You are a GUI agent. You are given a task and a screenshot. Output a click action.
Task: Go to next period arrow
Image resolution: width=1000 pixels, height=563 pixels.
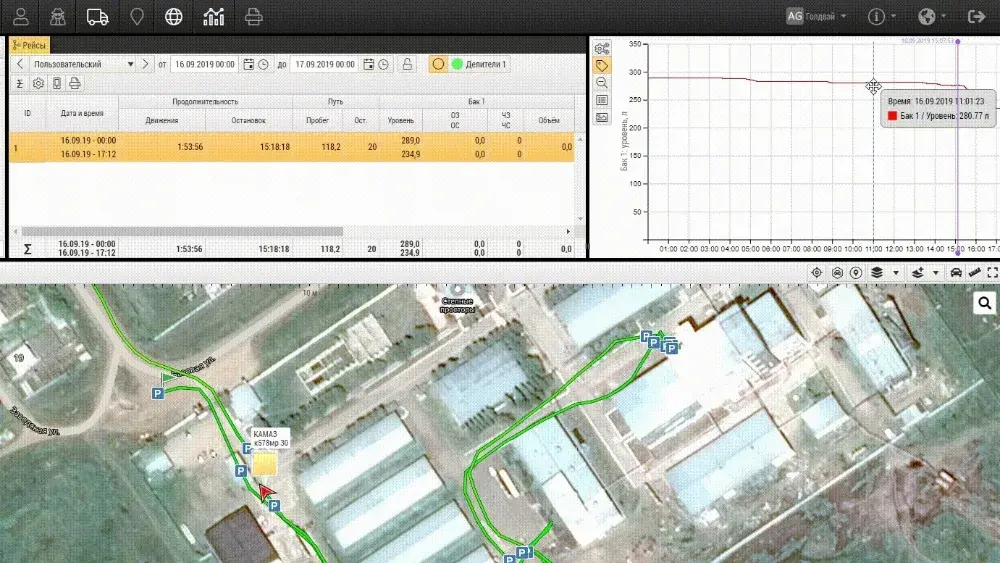tap(145, 64)
